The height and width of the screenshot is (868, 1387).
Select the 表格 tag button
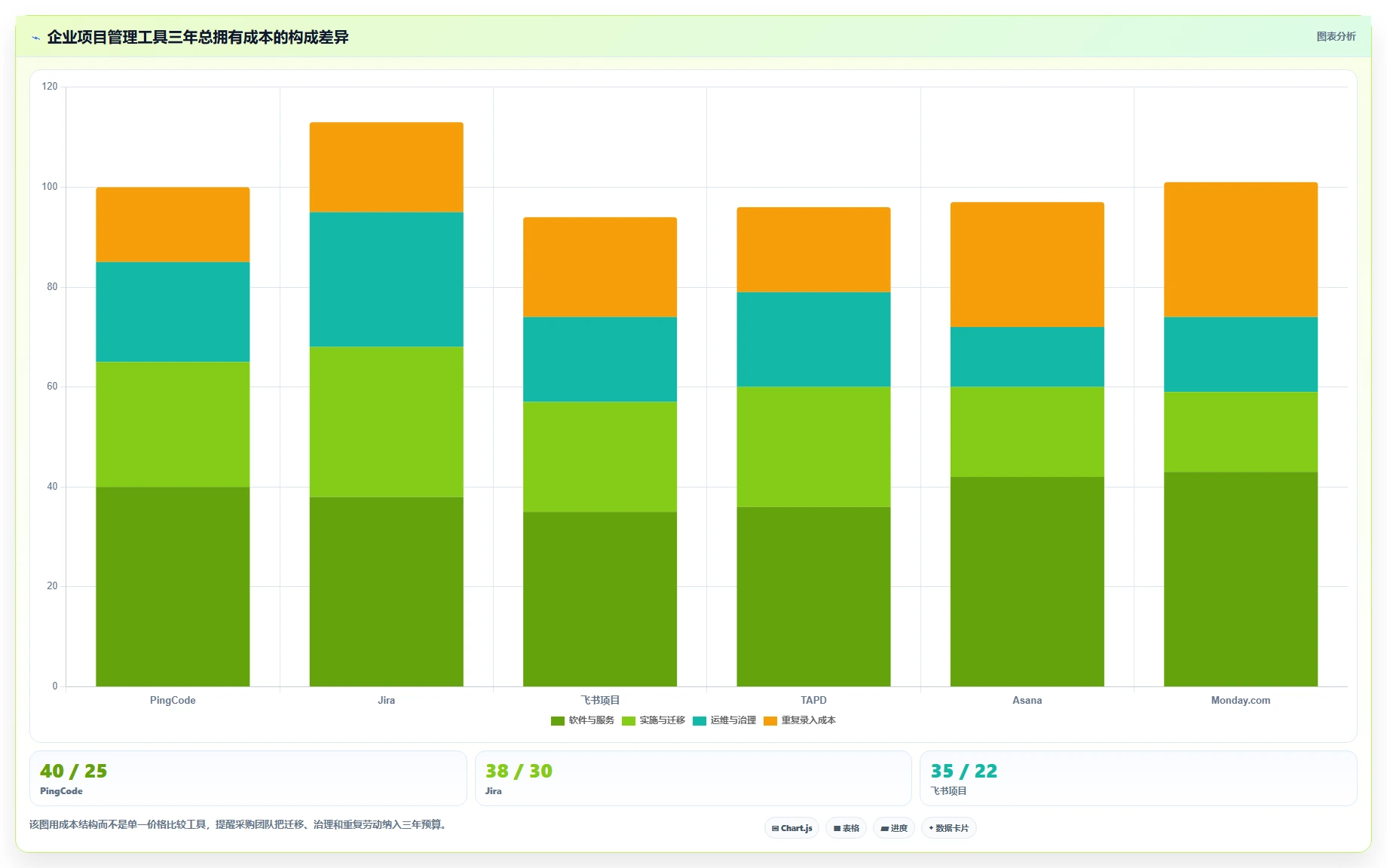tap(846, 828)
